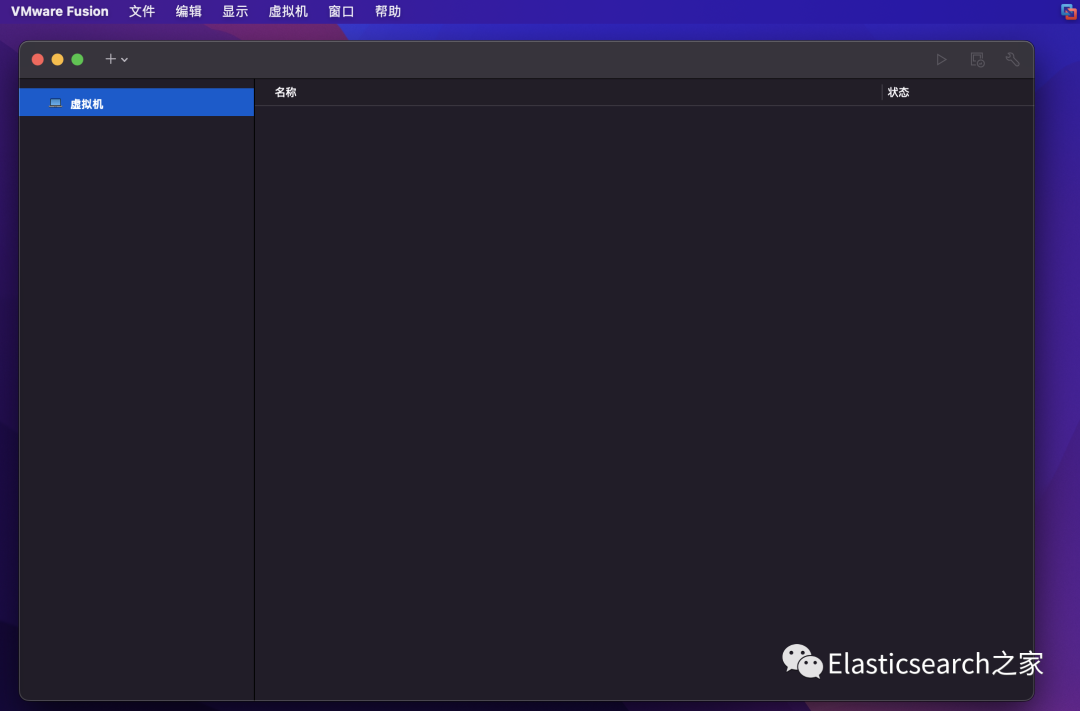Open the 窗口 menu
Viewport: 1080px width, 711px height.
tap(341, 12)
